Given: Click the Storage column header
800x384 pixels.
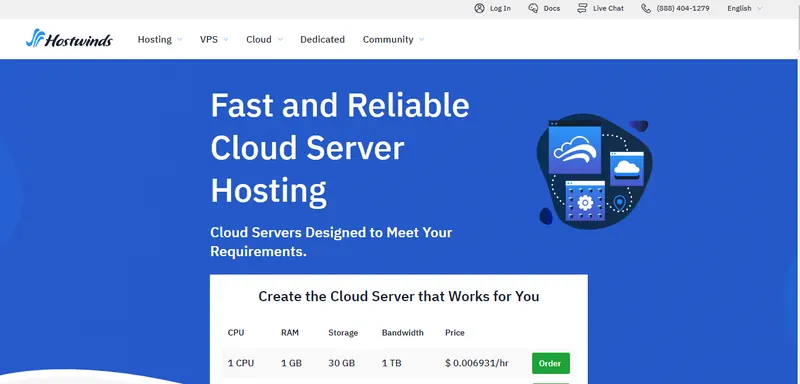Looking at the screenshot, I should (x=343, y=332).
